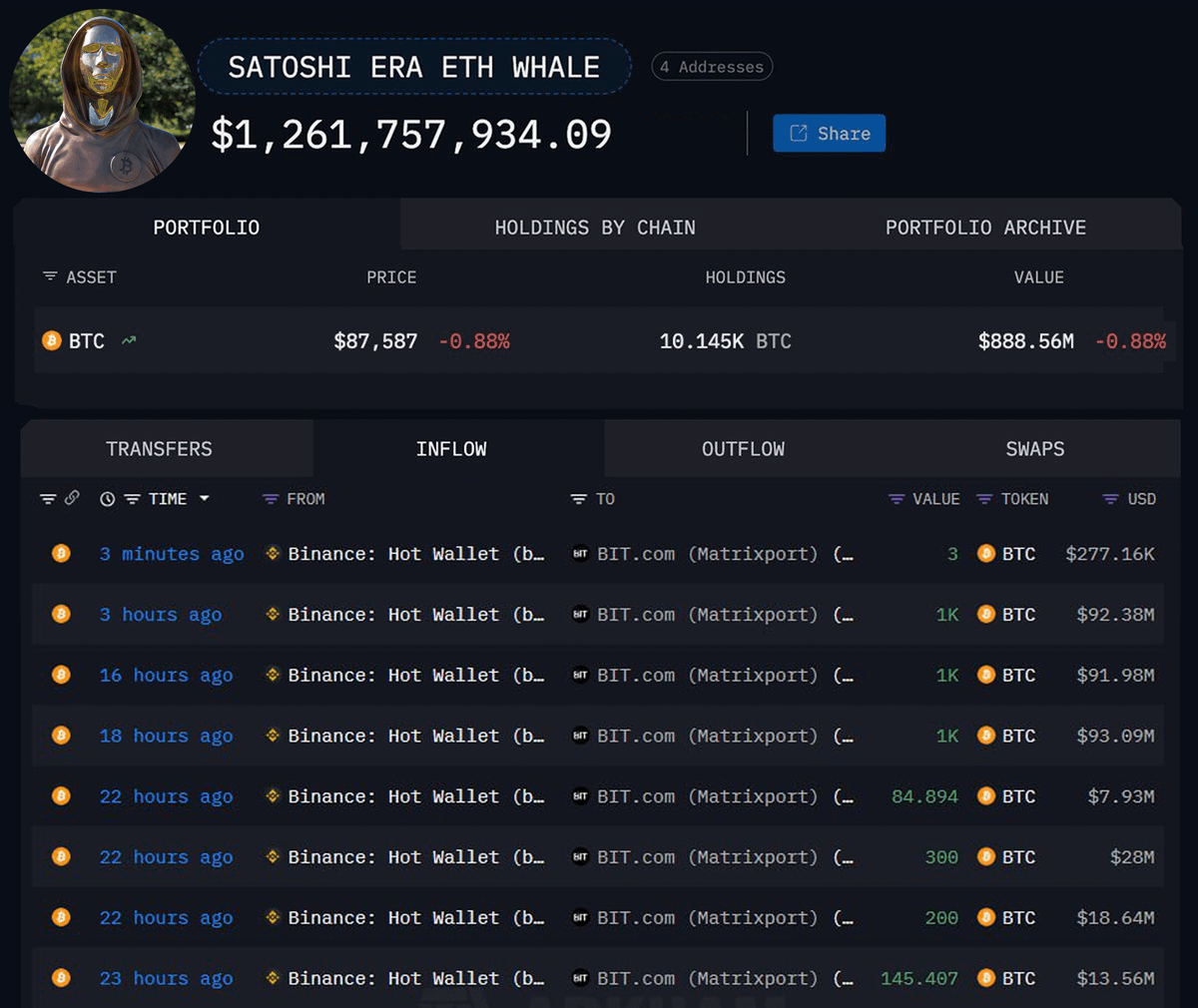Open the '3 minutes ago' transaction link
The image size is (1198, 1008).
coord(172,554)
